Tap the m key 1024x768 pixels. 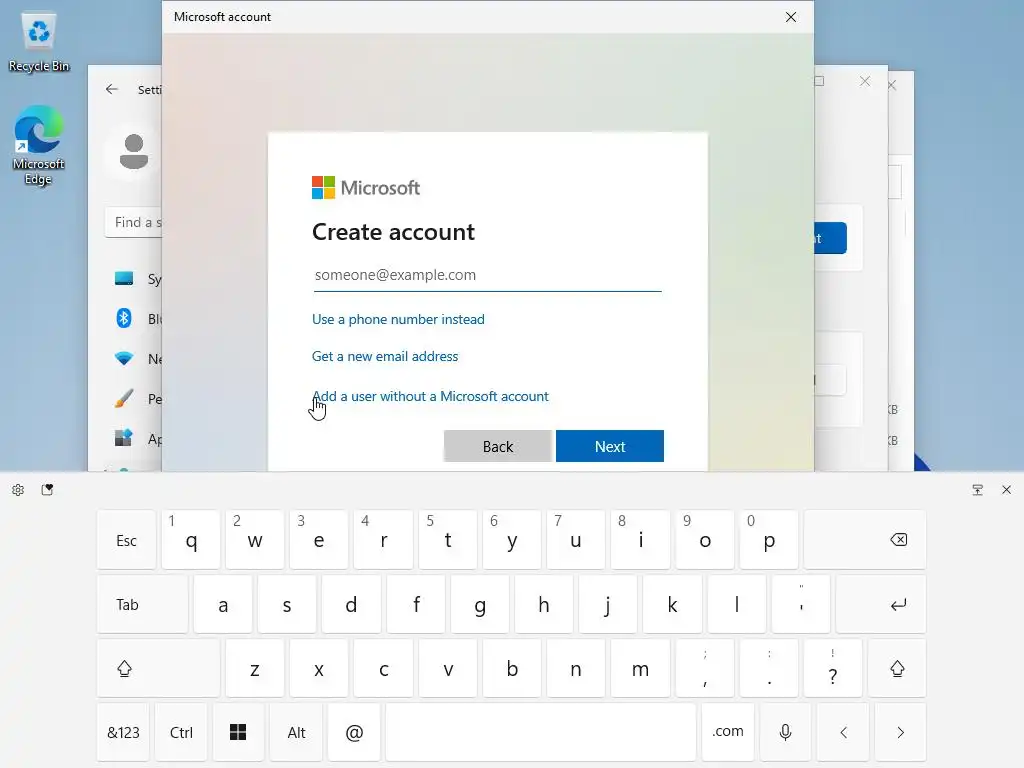(640, 668)
